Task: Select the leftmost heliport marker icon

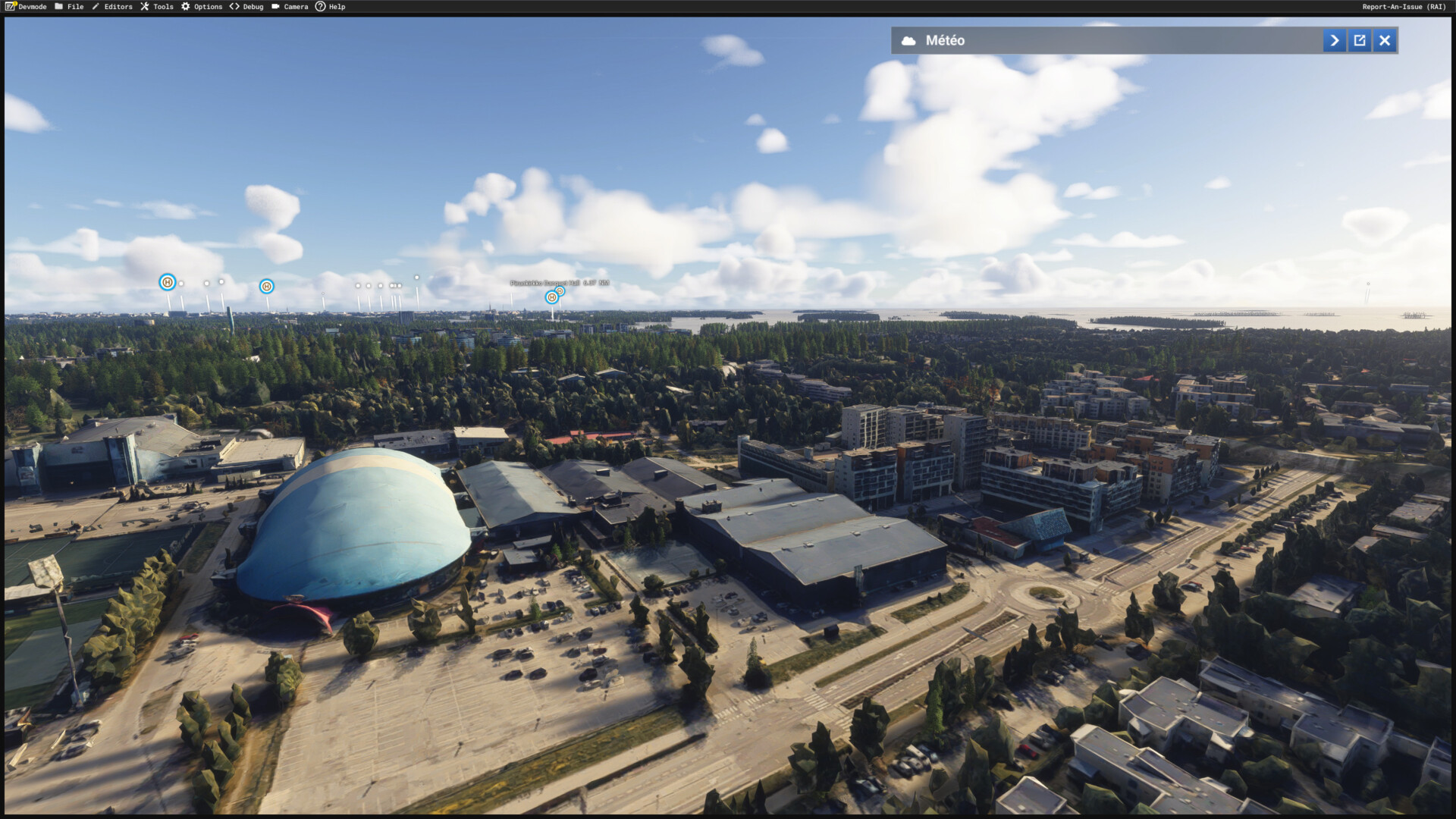Action: pyautogui.click(x=168, y=283)
